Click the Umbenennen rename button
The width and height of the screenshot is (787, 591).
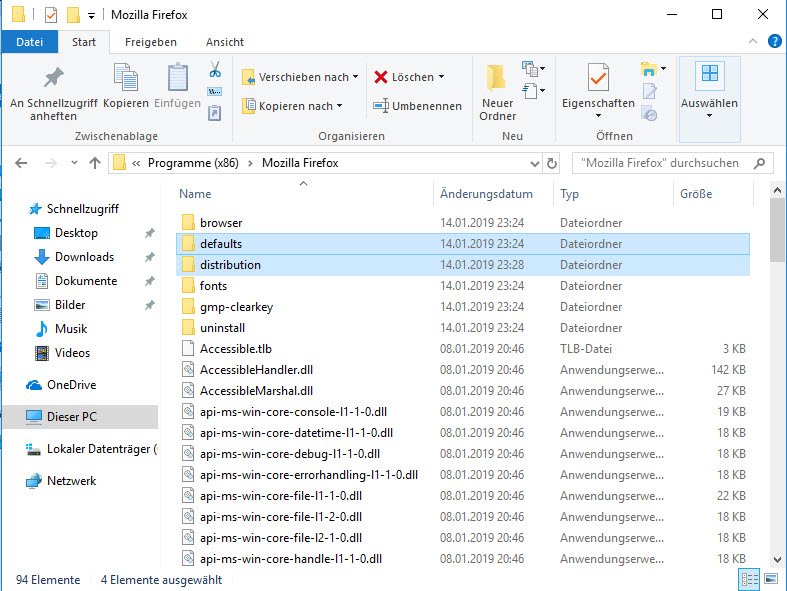tap(418, 106)
